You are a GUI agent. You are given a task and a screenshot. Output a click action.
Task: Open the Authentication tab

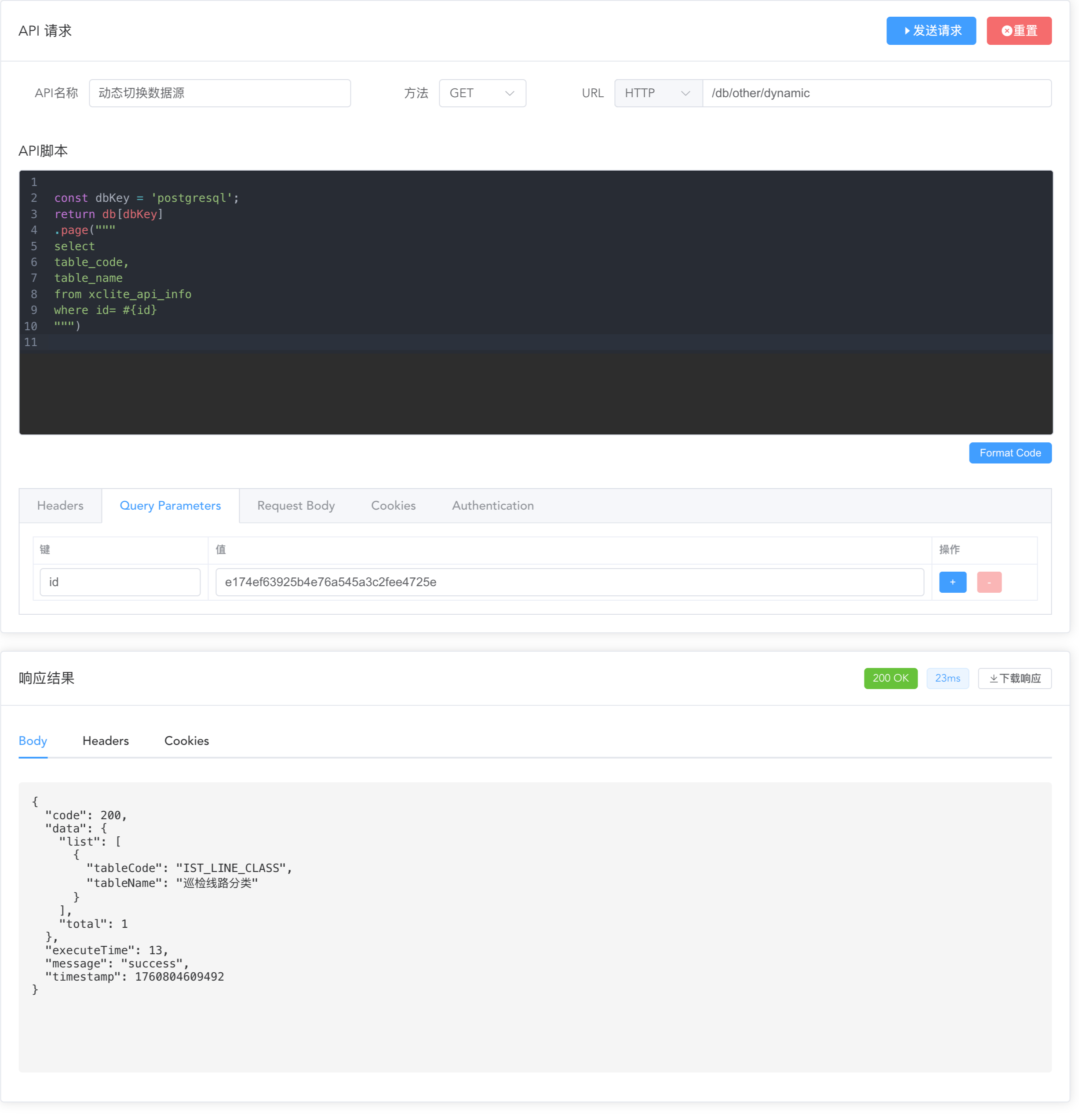pyautogui.click(x=492, y=506)
